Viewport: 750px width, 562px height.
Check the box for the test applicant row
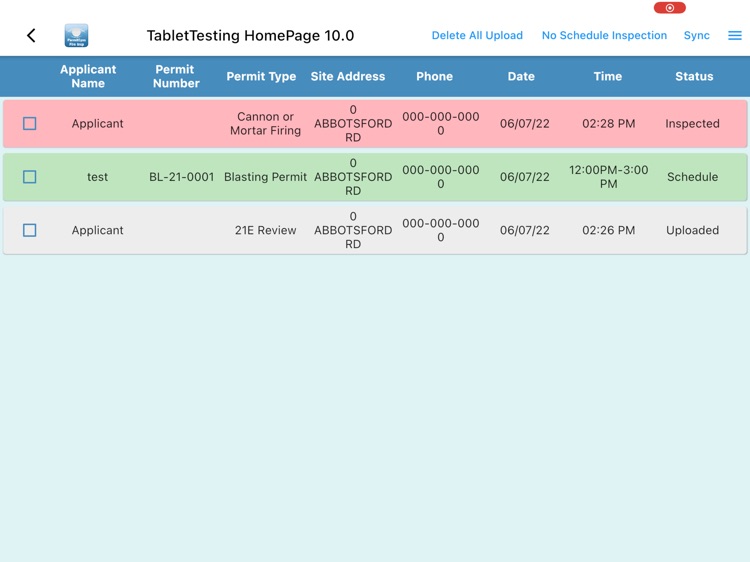click(30, 177)
